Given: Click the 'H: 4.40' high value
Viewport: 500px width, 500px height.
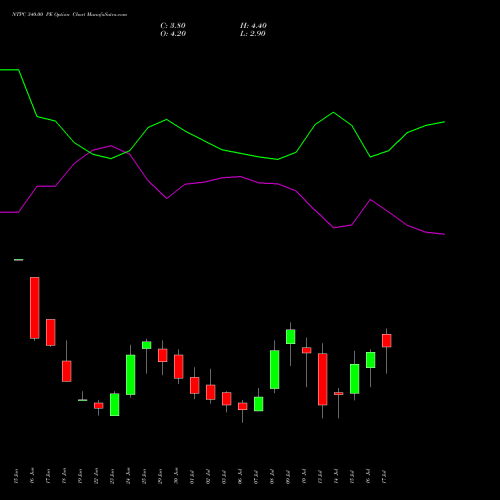Looking at the screenshot, I should point(253,26).
